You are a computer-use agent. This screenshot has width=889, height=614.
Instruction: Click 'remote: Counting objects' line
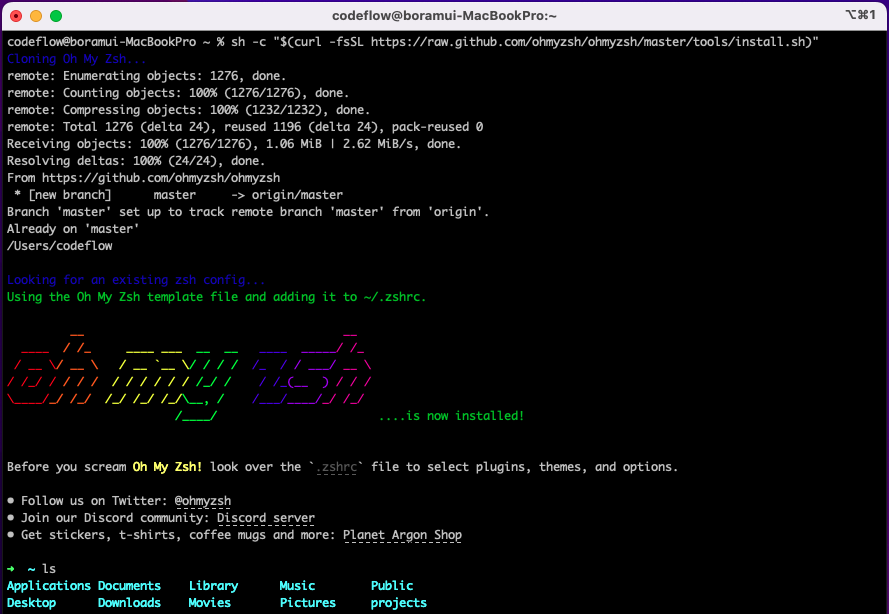point(178,93)
